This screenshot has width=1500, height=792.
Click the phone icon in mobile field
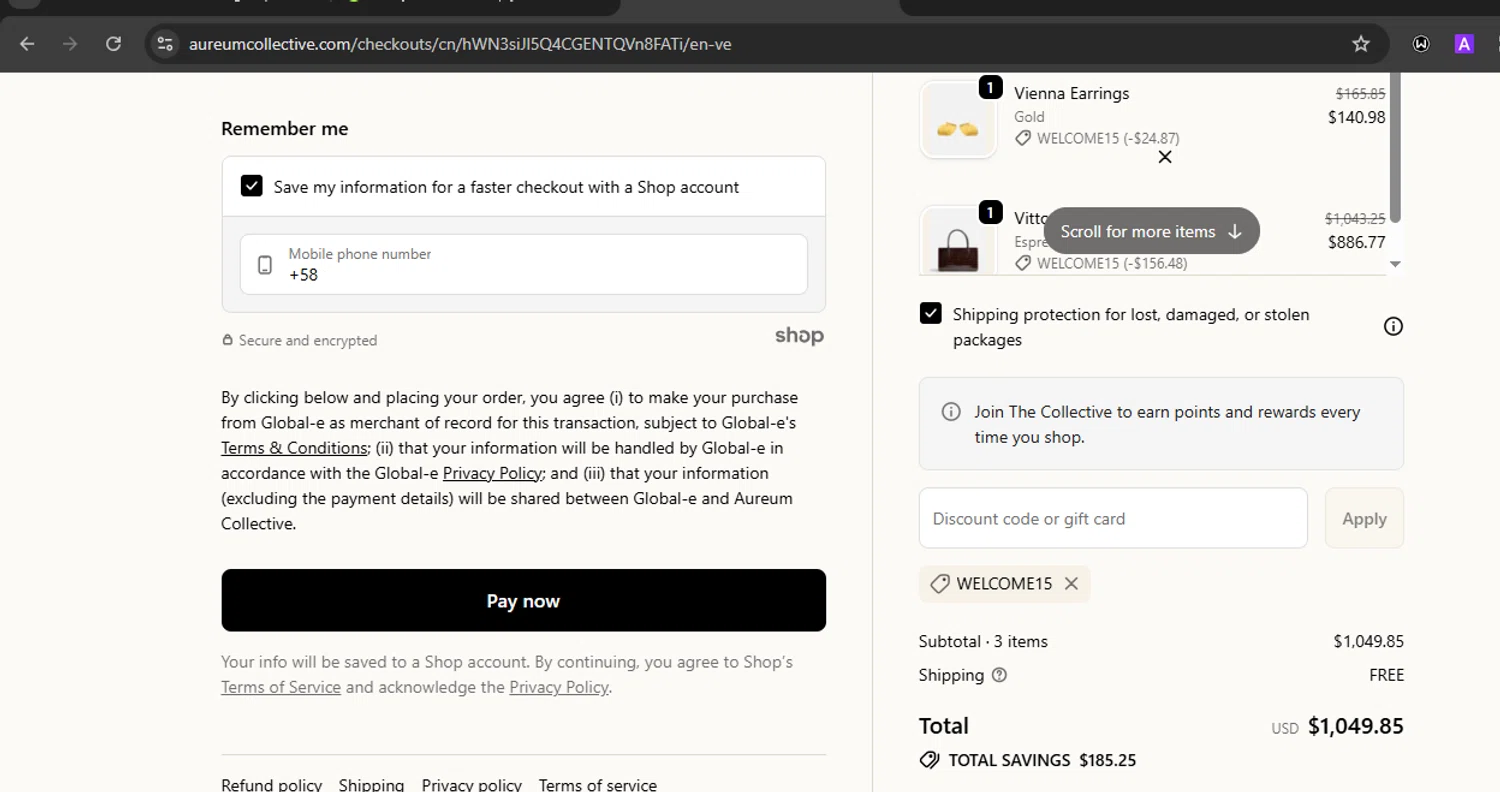coord(265,265)
